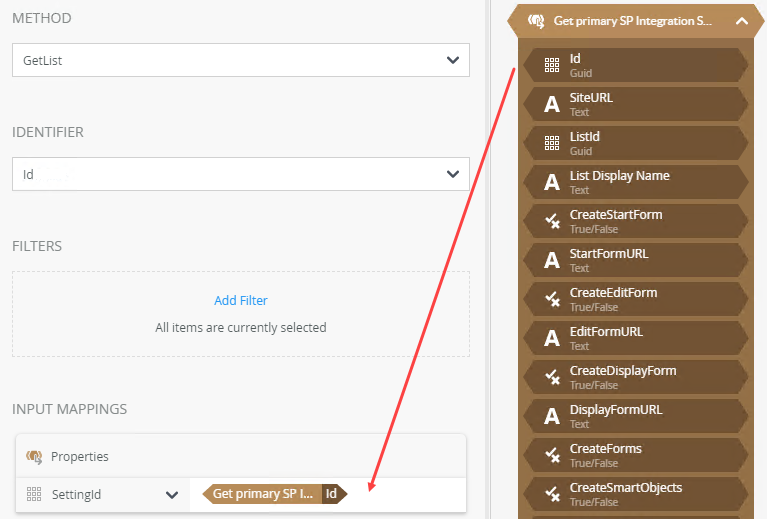Image resolution: width=767 pixels, height=519 pixels.
Task: Click the Guid icon beside Id
Action: (x=552, y=65)
